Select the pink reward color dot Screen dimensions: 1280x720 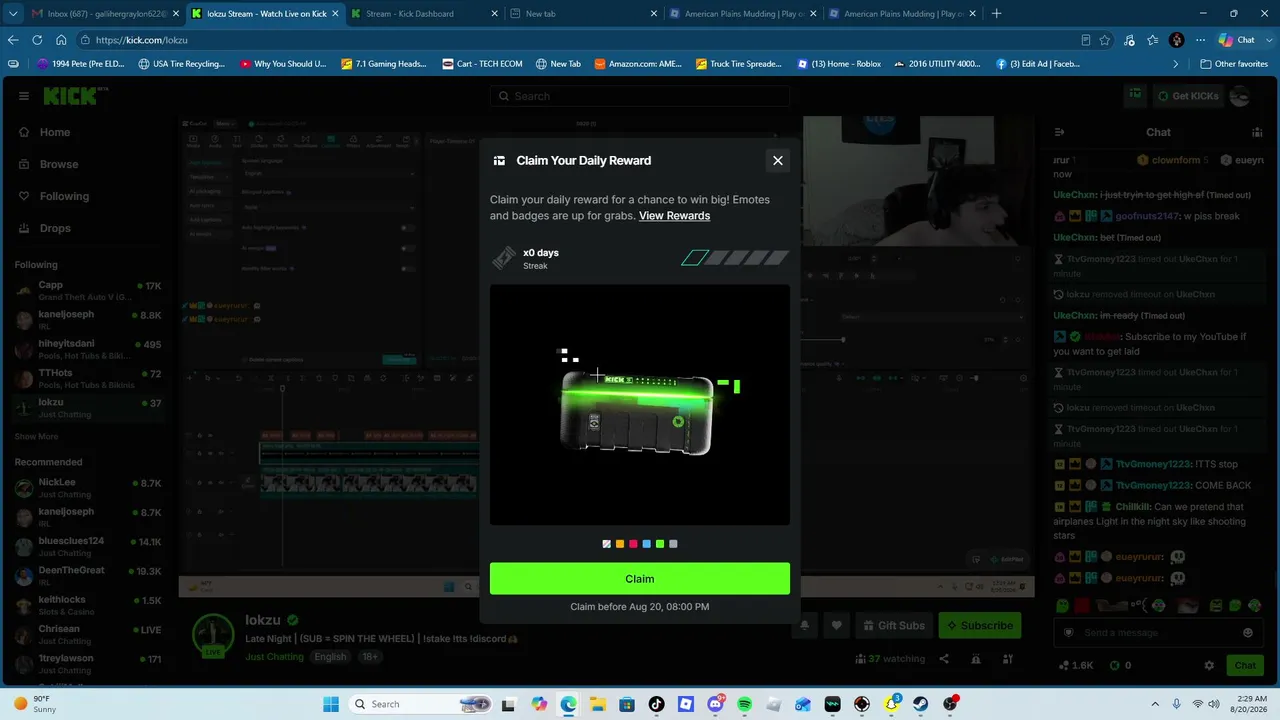click(633, 544)
